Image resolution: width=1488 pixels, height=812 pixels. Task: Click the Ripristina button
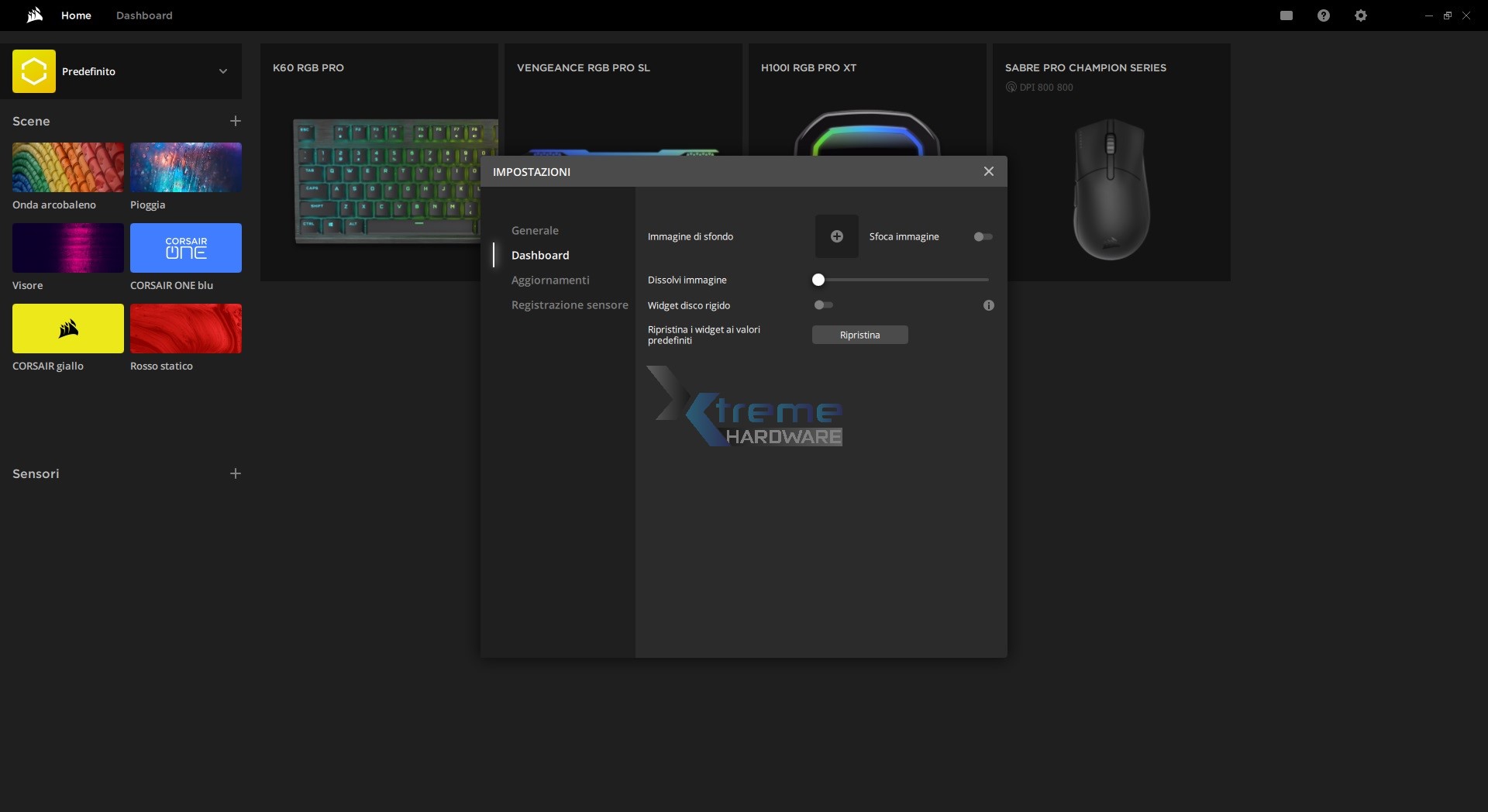(x=860, y=335)
